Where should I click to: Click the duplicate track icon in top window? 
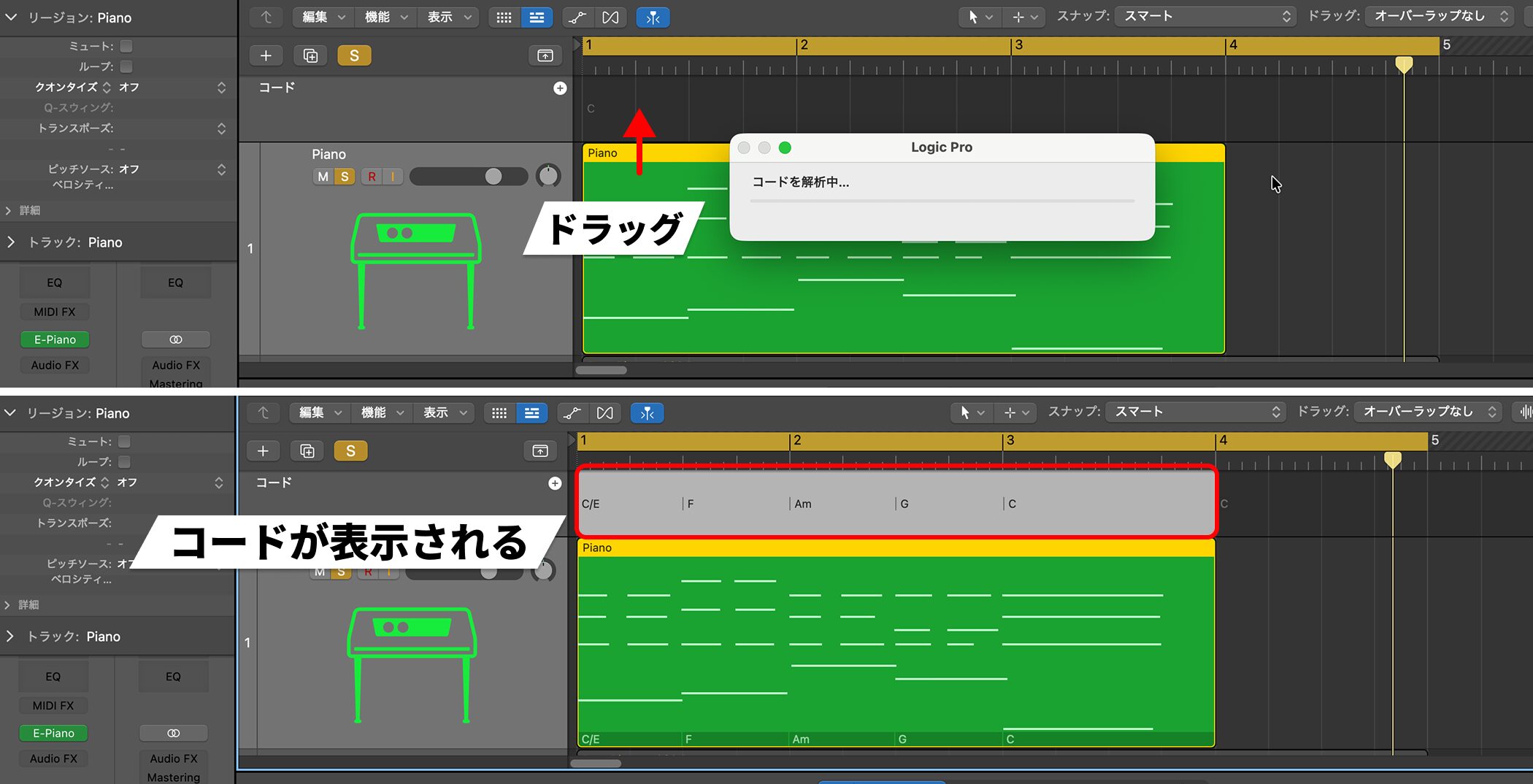310,55
